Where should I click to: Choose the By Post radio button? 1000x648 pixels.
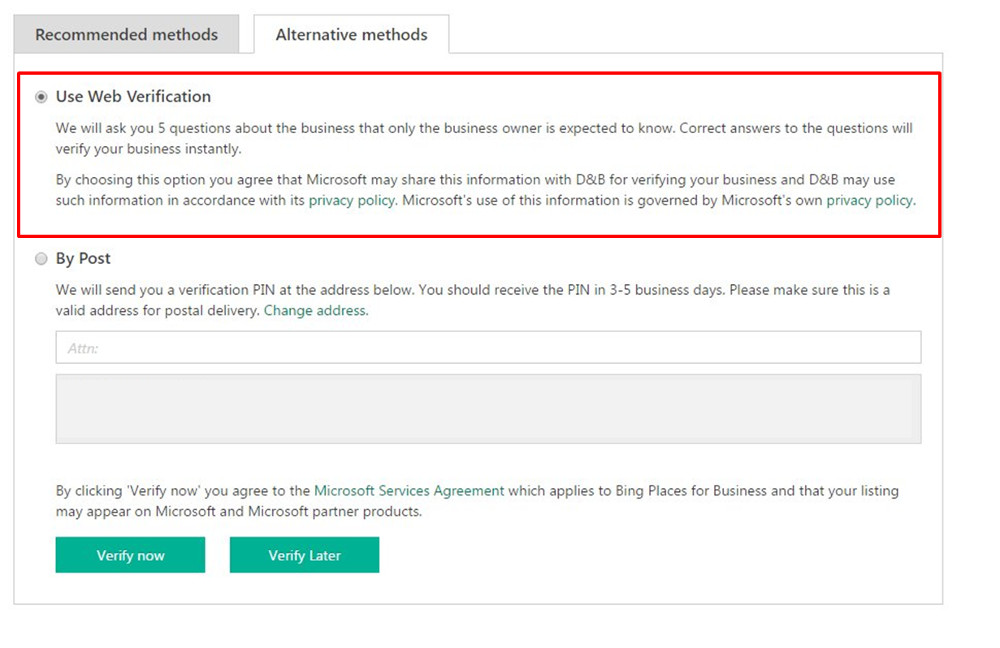[41, 259]
